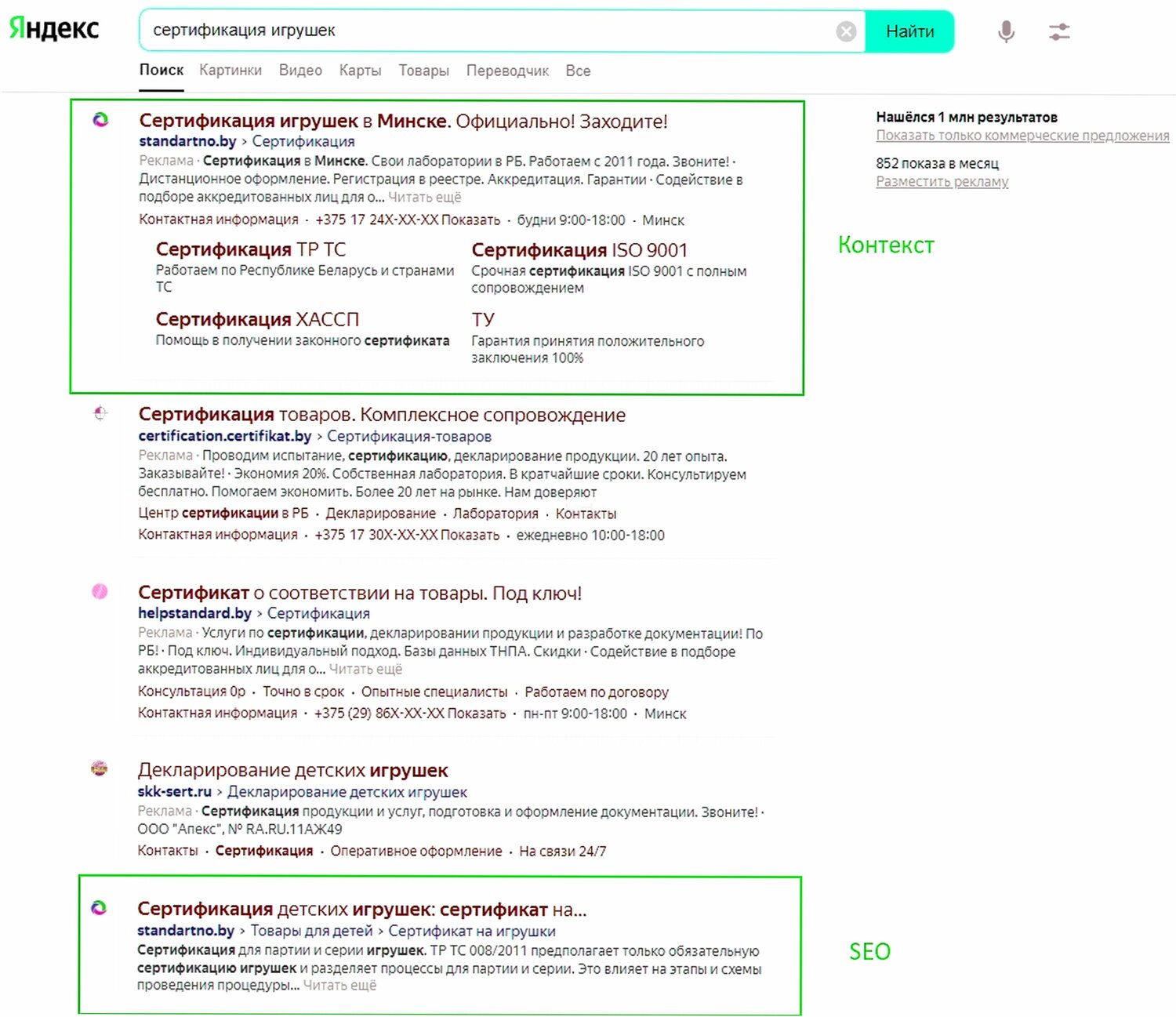This screenshot has height=1017, width=1176.
Task: Open search settings sliders icon
Action: (1059, 31)
